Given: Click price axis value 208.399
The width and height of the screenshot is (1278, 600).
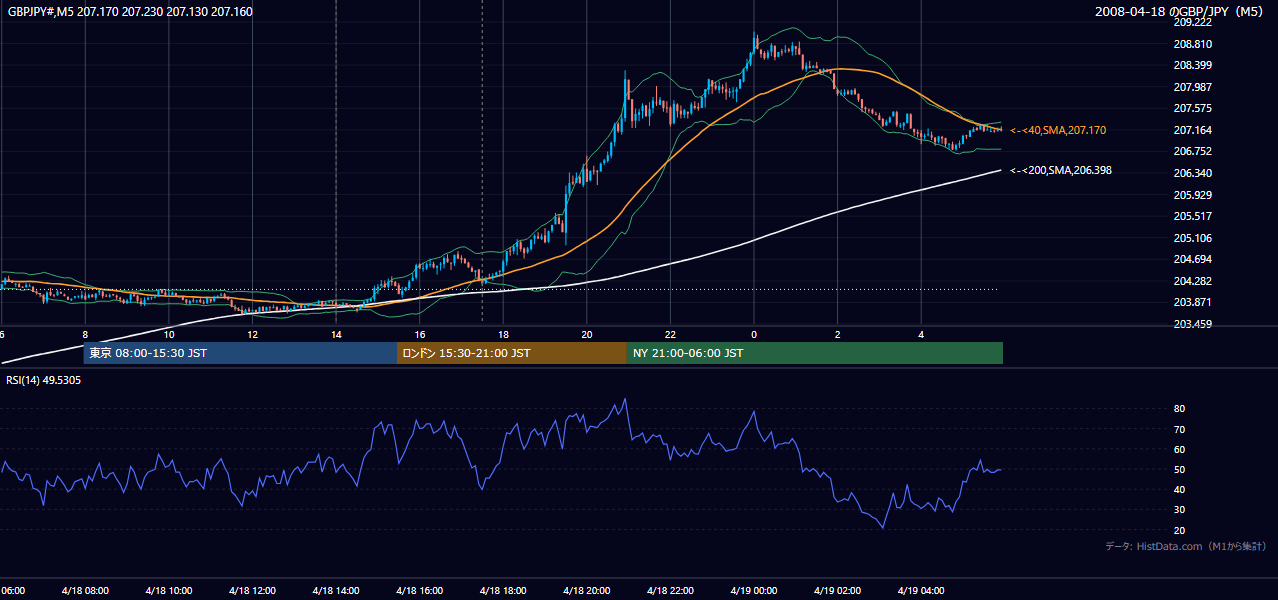Looking at the screenshot, I should pyautogui.click(x=1192, y=65).
